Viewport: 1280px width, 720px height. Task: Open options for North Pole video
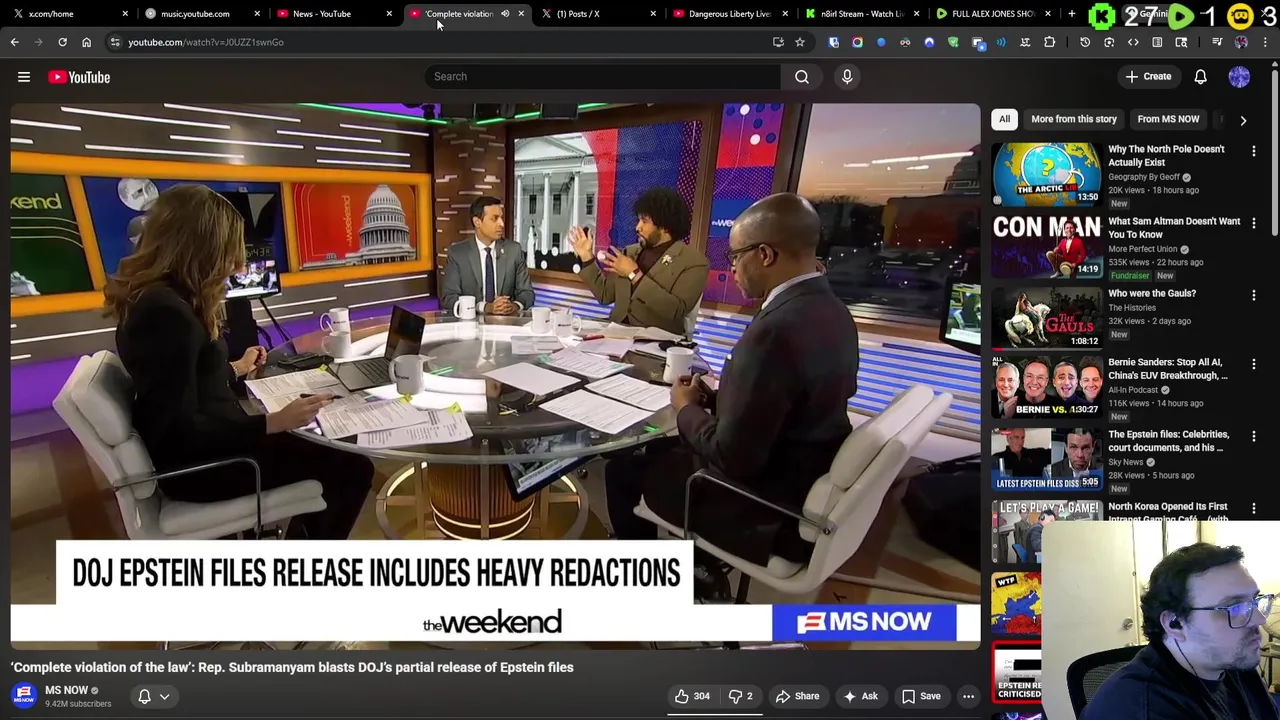tap(1254, 151)
